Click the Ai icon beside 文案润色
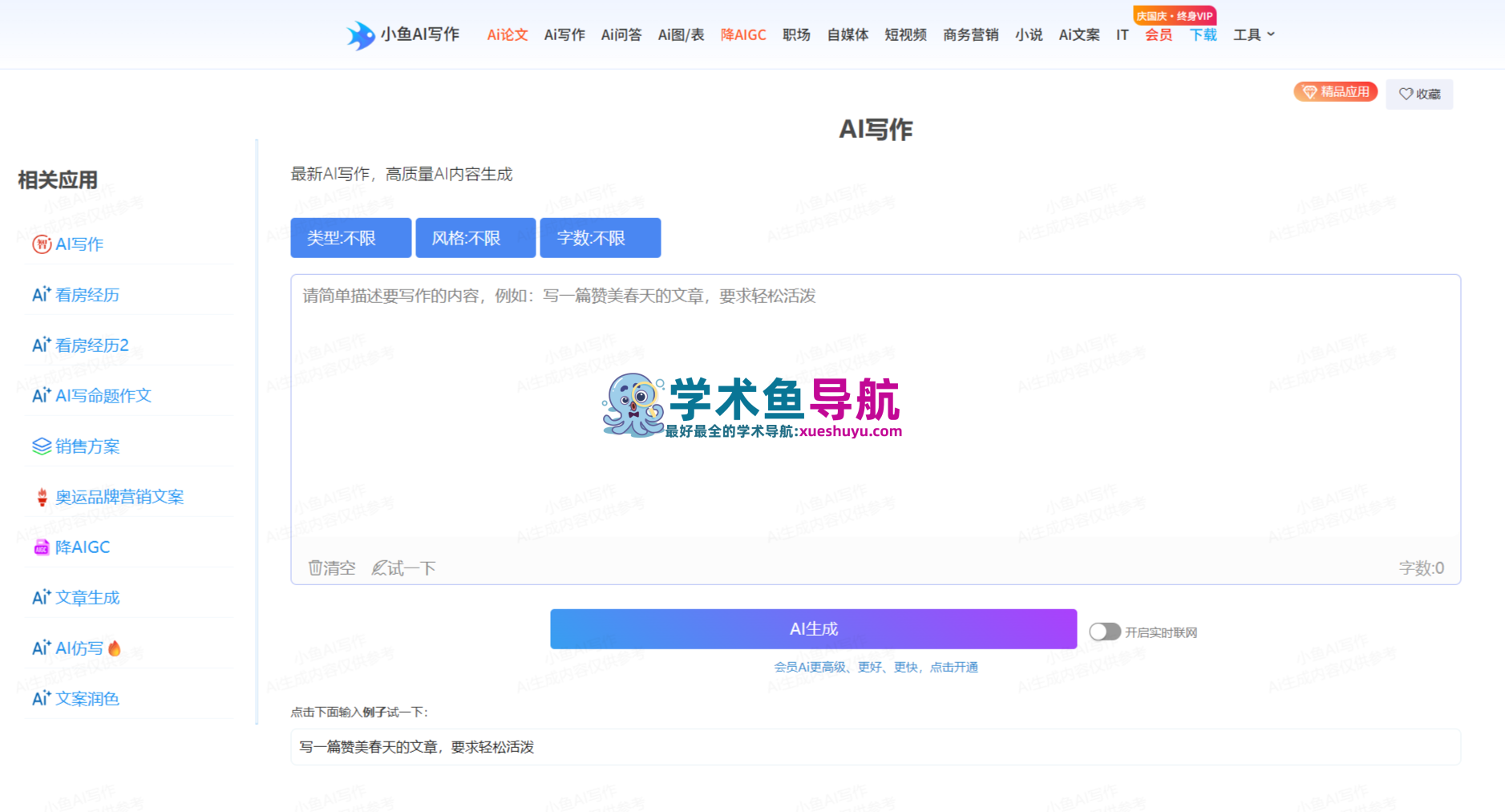This screenshot has height=812, width=1505. [x=42, y=698]
